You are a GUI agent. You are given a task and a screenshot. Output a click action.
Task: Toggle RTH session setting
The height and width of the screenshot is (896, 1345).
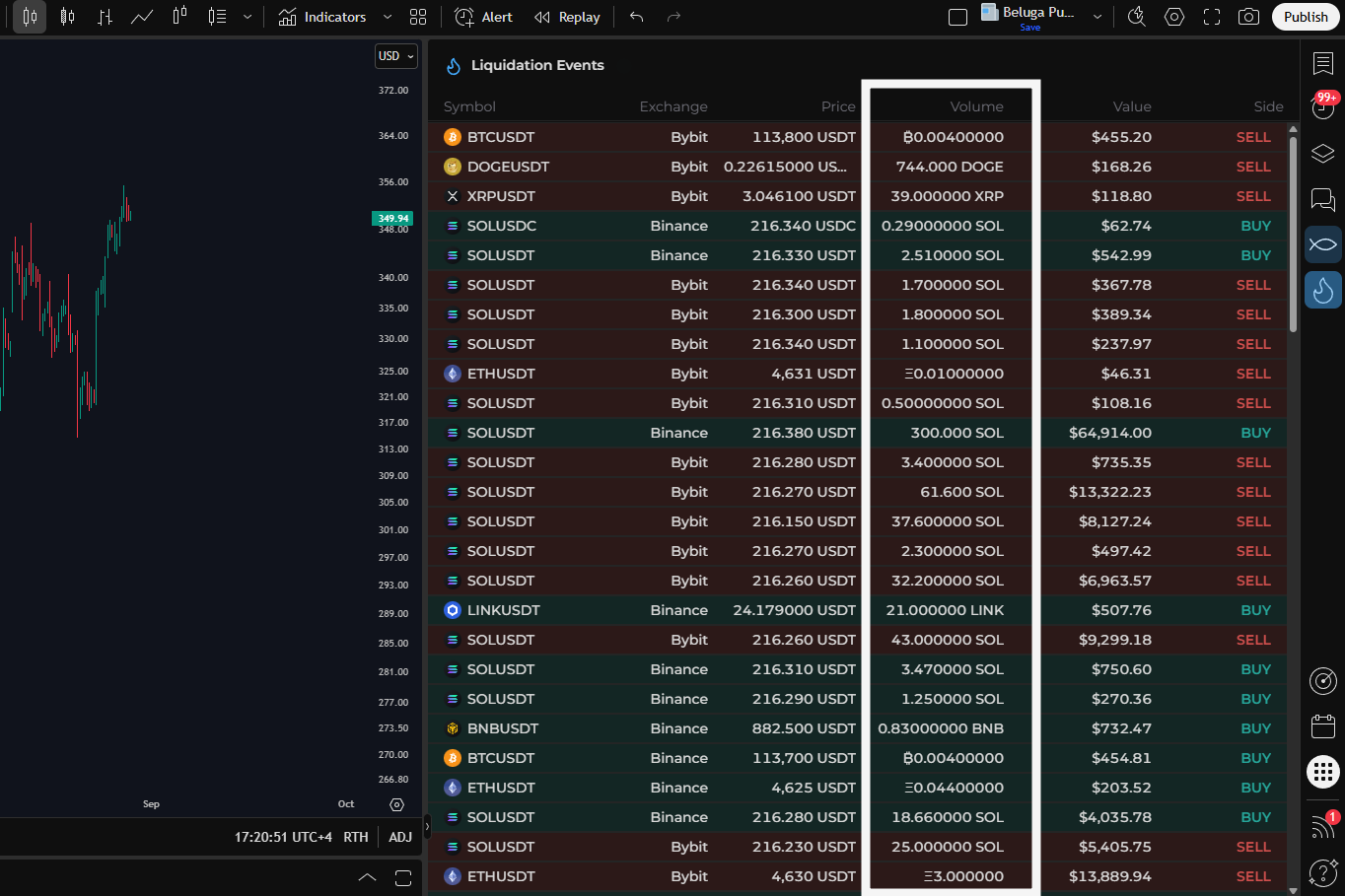click(x=355, y=837)
